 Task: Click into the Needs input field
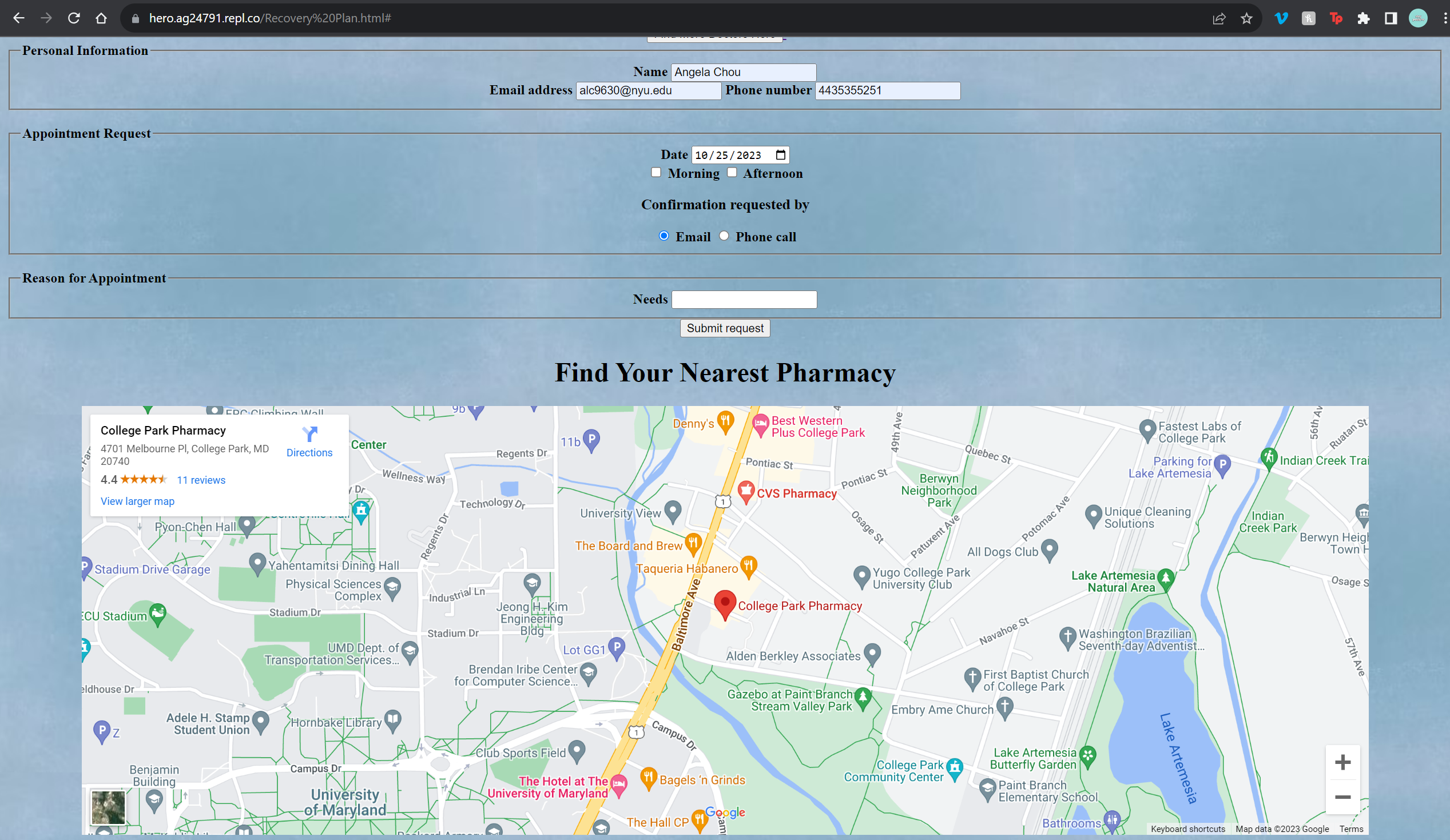[744, 300]
